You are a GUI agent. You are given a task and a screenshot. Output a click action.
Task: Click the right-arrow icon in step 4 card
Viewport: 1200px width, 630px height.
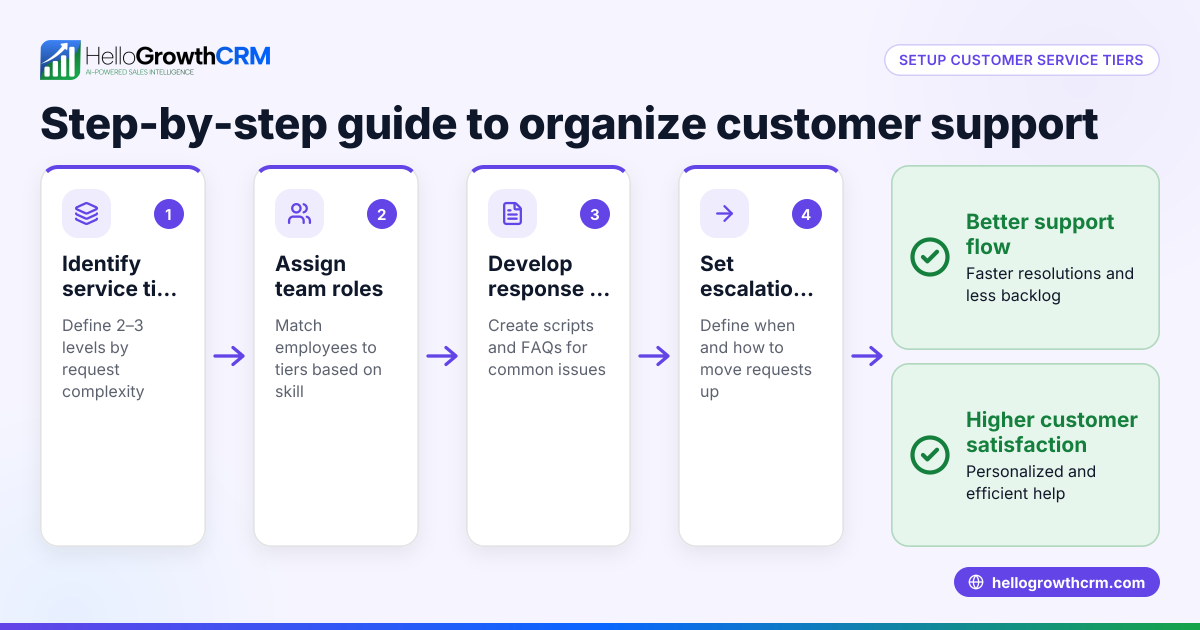coord(724,213)
